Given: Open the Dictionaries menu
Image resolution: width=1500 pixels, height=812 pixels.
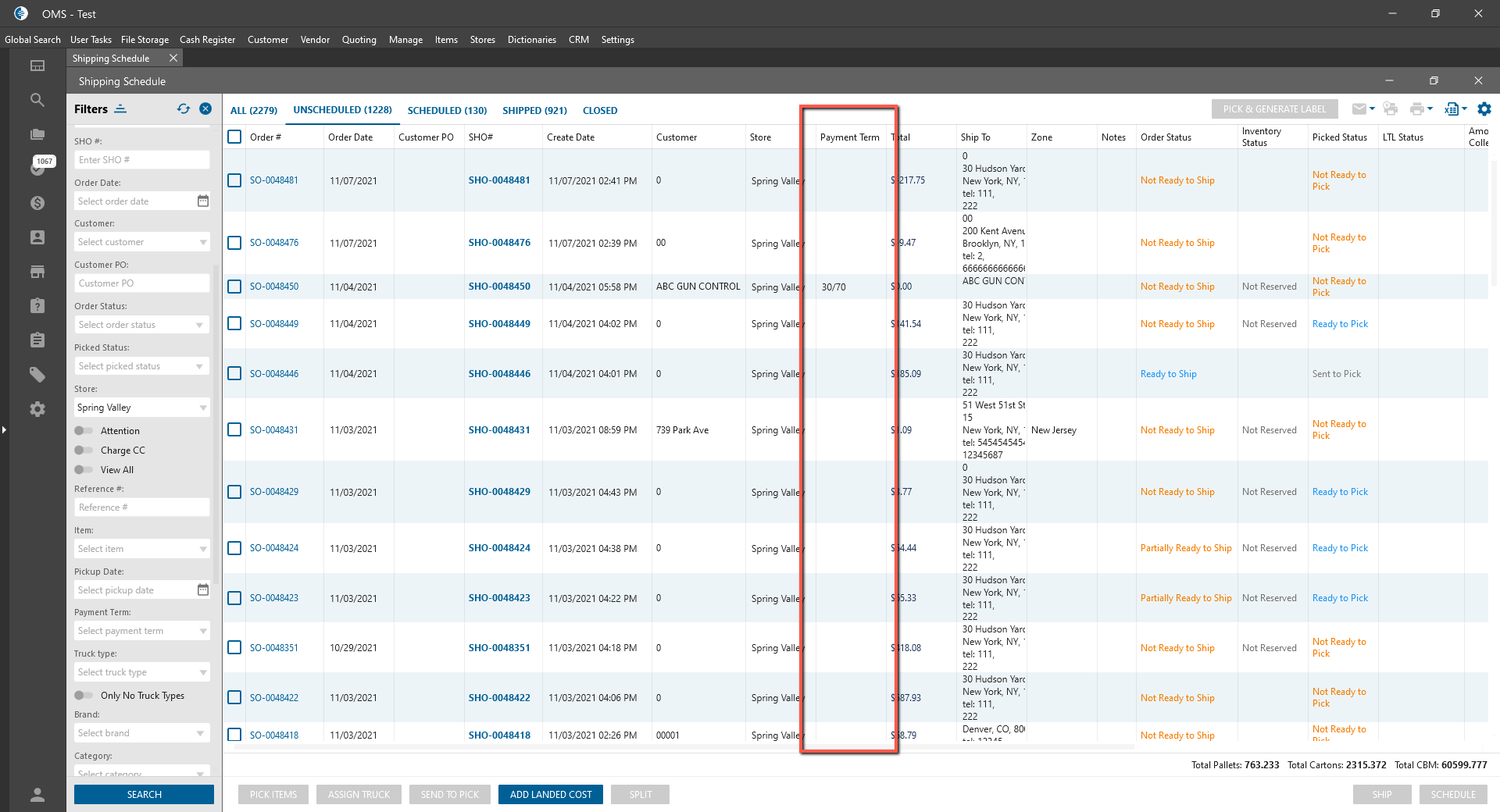Looking at the screenshot, I should (531, 40).
